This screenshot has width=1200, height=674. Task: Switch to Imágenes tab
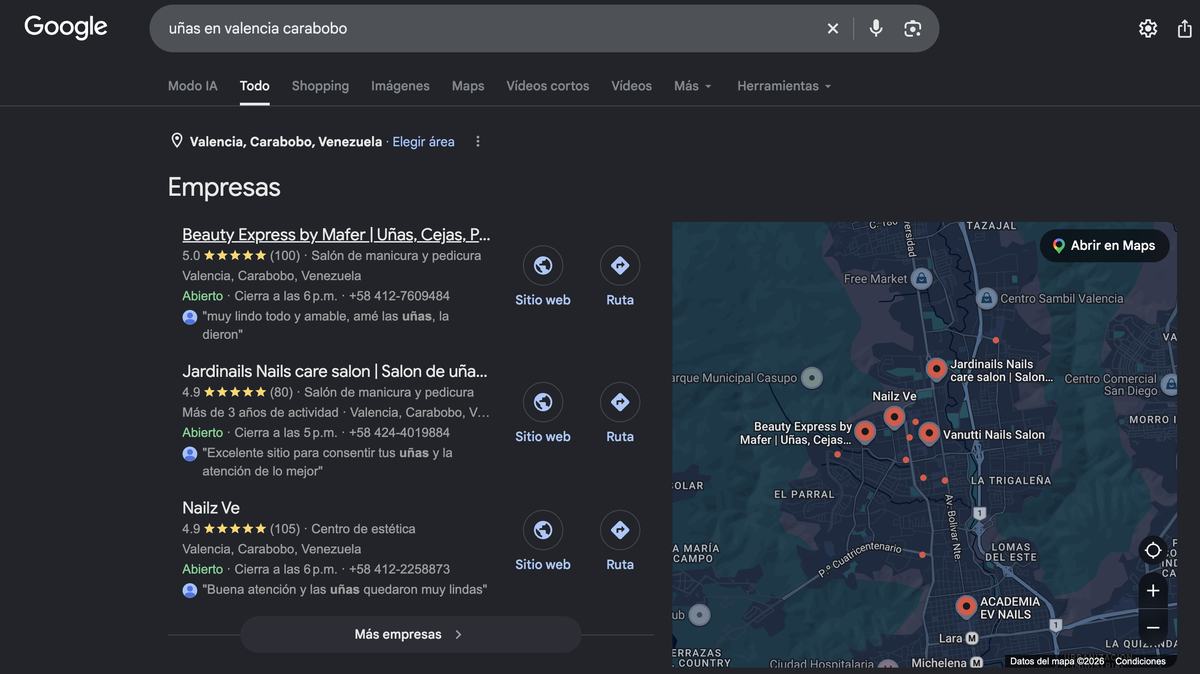(400, 86)
